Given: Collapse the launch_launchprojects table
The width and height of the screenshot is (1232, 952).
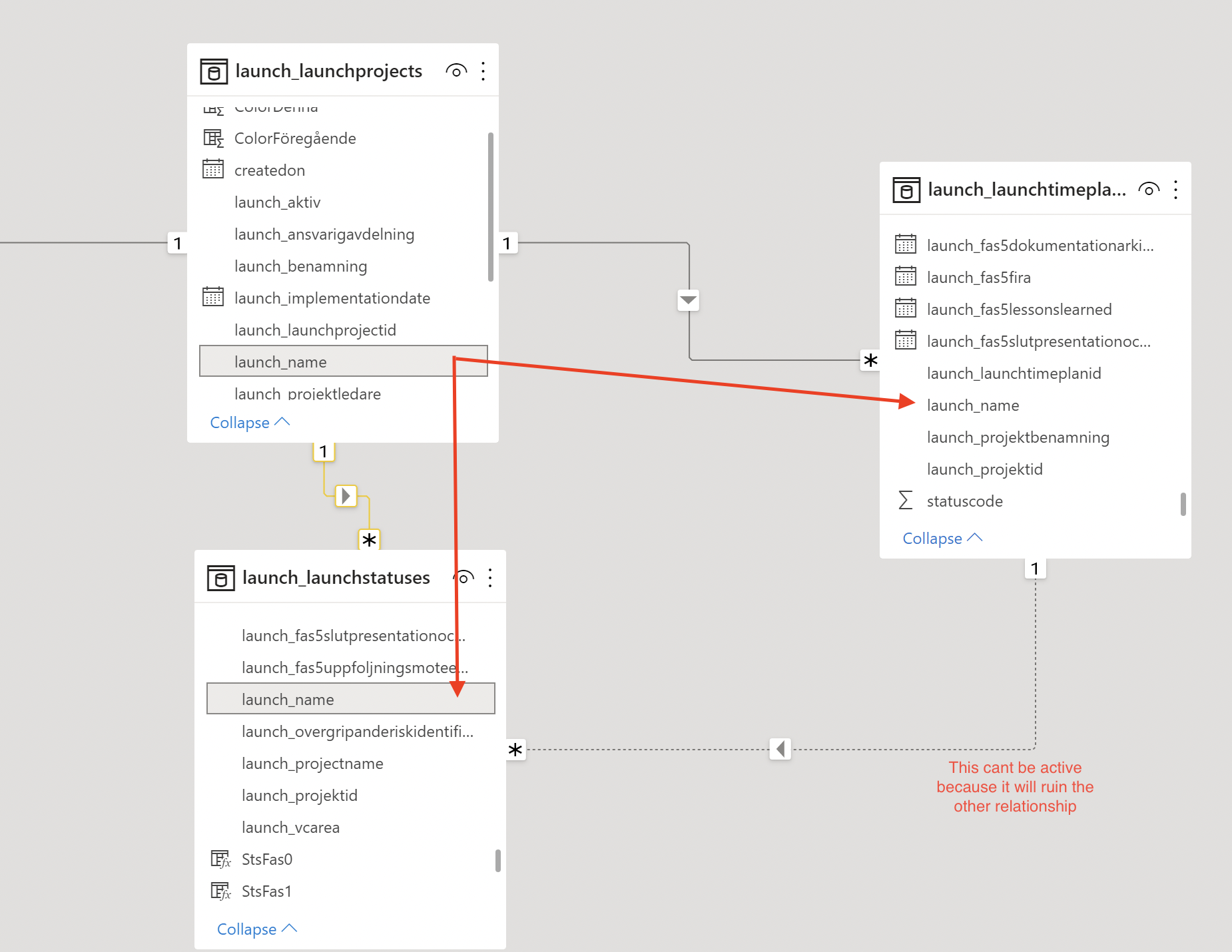Looking at the screenshot, I should coord(250,423).
